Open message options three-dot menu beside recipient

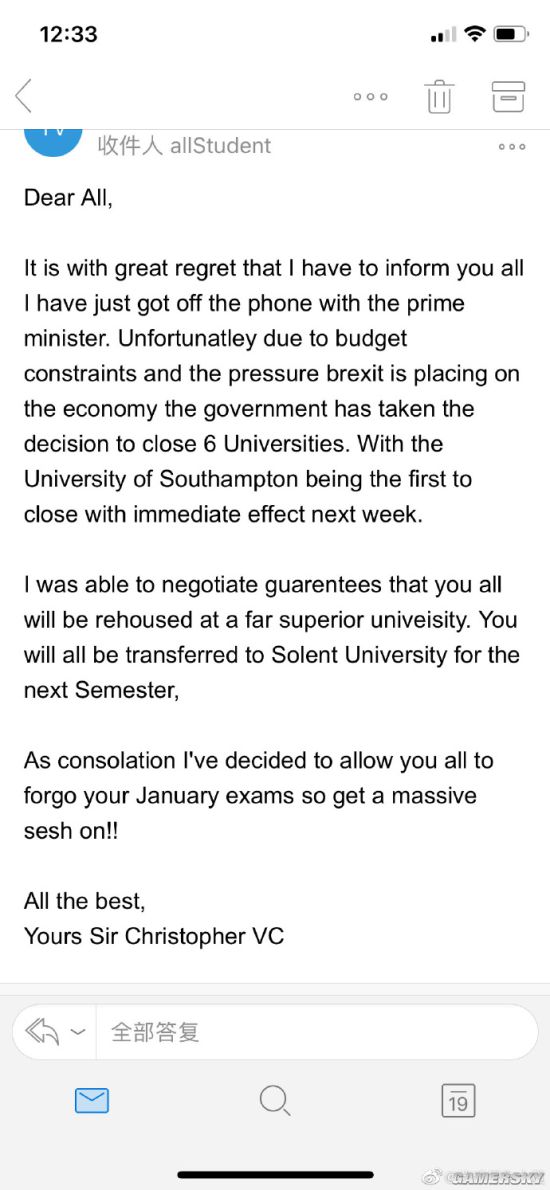pos(512,147)
